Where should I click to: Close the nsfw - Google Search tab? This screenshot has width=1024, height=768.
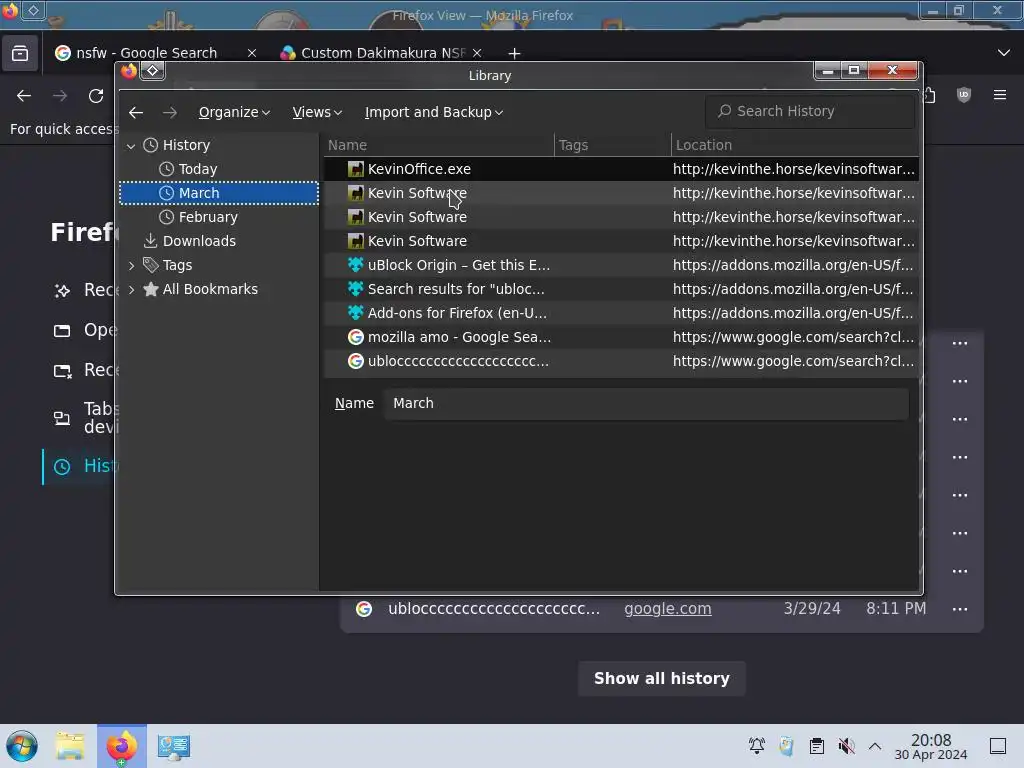pos(252,53)
